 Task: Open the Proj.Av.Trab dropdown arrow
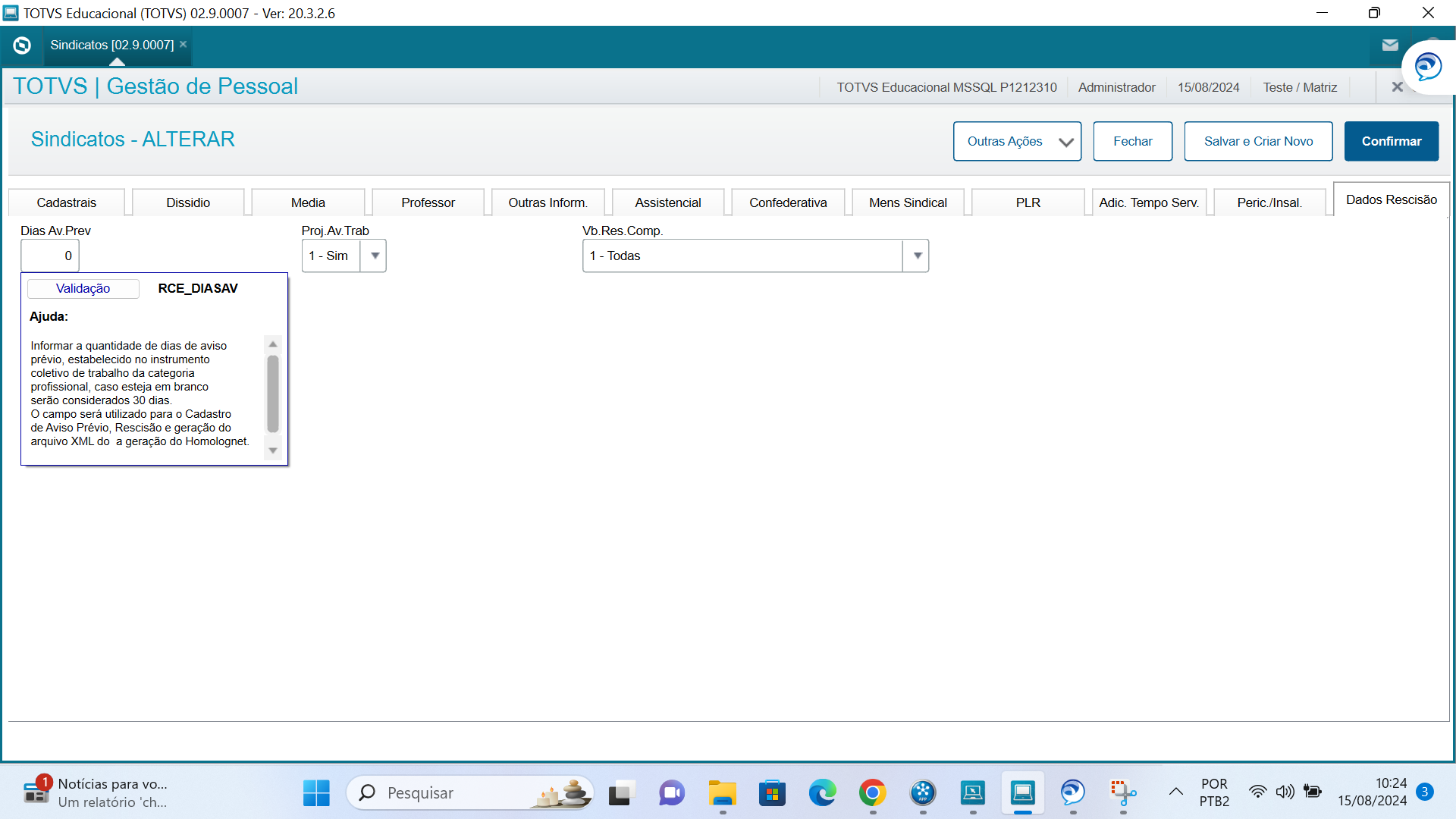374,256
